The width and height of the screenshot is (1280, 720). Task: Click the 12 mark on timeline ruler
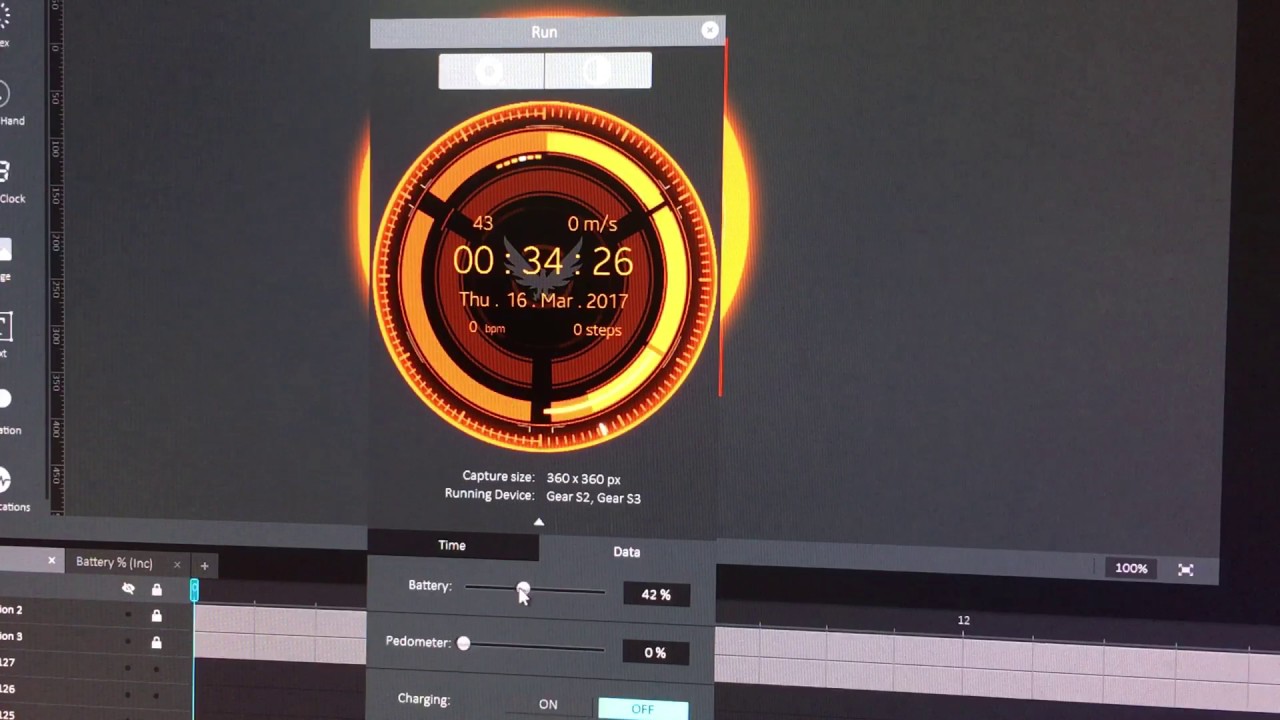pyautogui.click(x=963, y=621)
